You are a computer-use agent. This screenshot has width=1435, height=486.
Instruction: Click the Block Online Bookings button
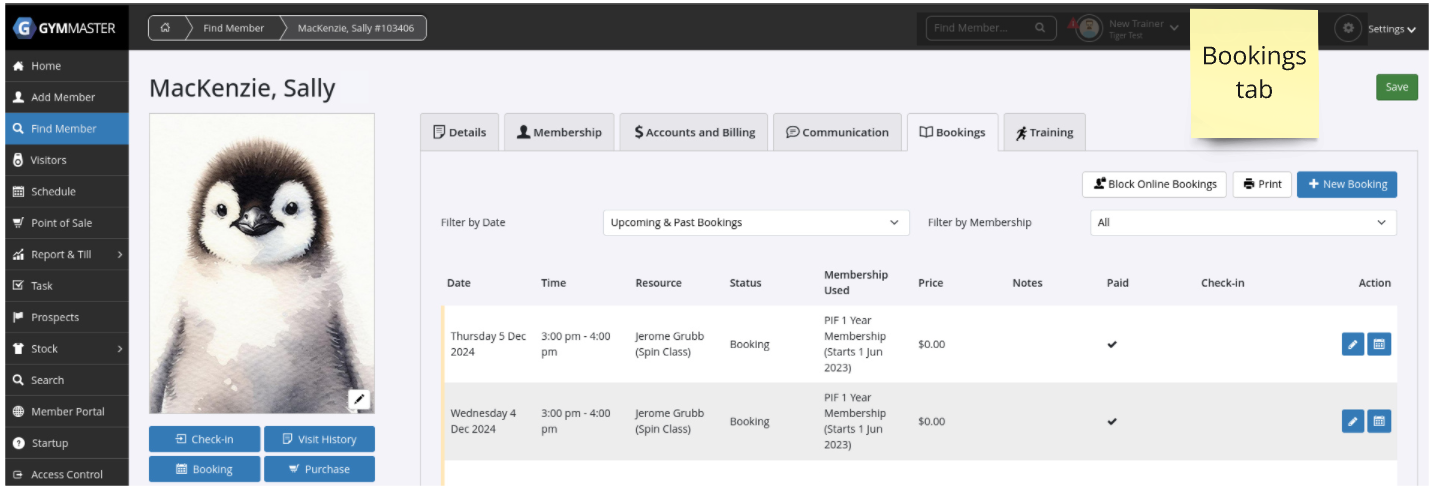1153,184
